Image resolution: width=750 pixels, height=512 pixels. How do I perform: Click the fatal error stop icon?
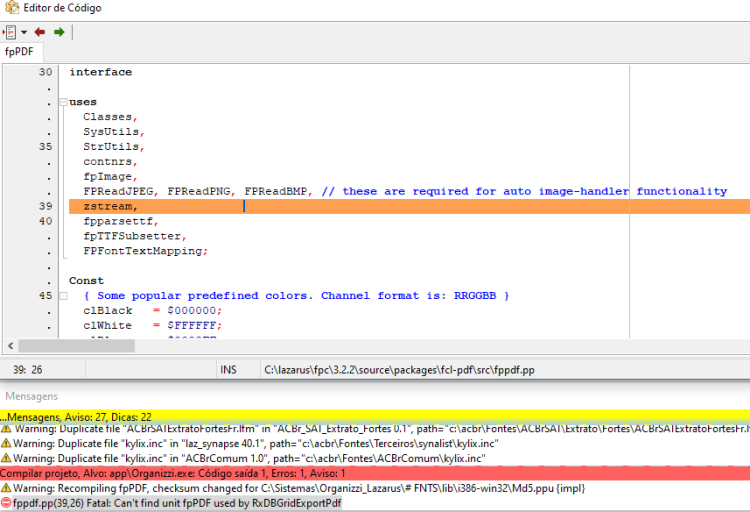6,503
